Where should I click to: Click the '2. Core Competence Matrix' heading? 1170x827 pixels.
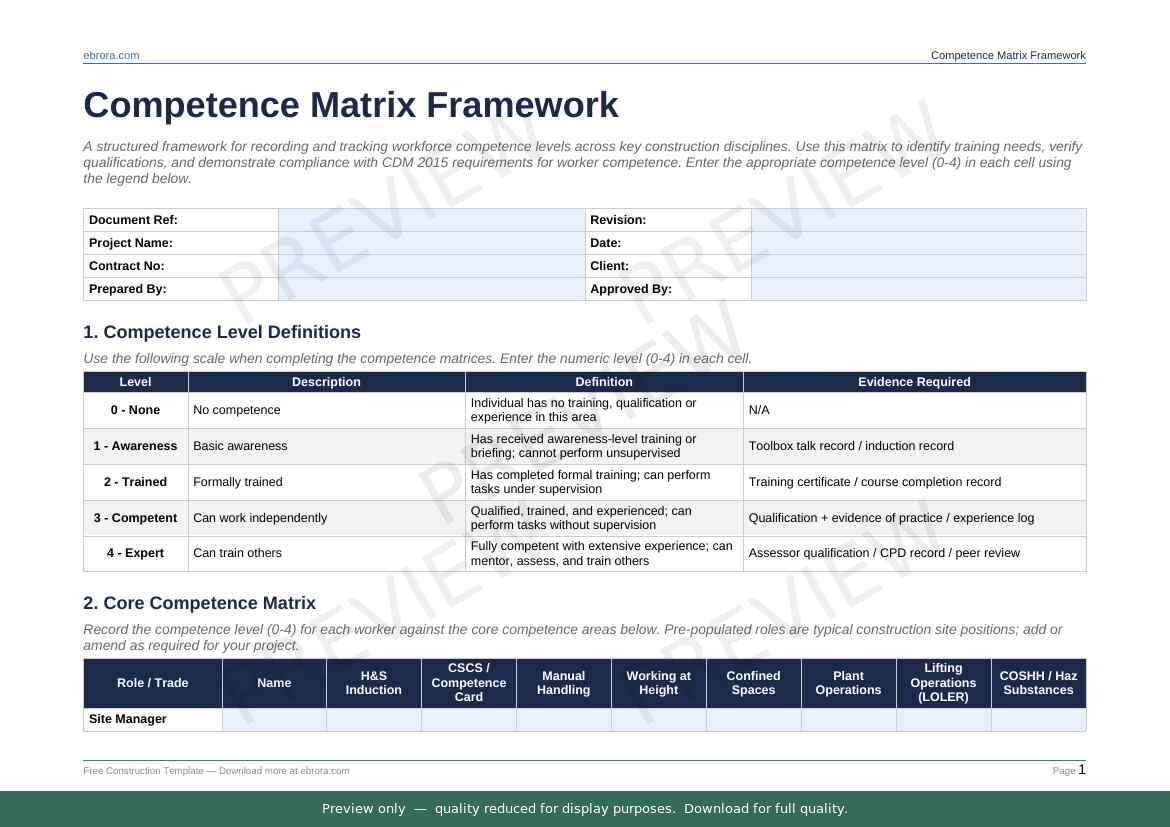pyautogui.click(x=199, y=603)
